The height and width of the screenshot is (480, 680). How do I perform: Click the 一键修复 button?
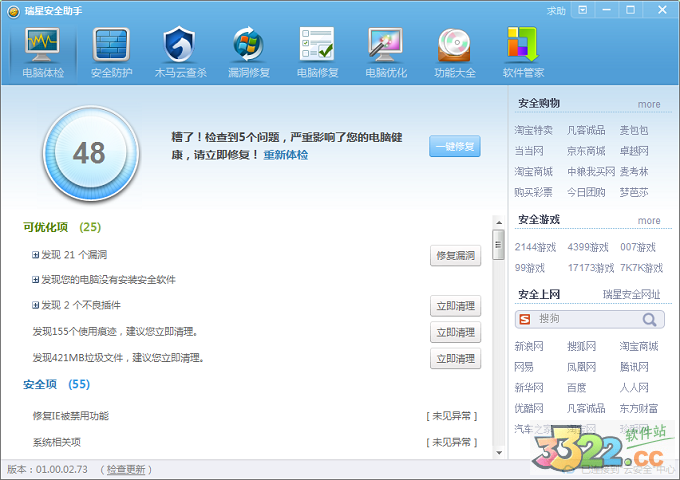454,147
